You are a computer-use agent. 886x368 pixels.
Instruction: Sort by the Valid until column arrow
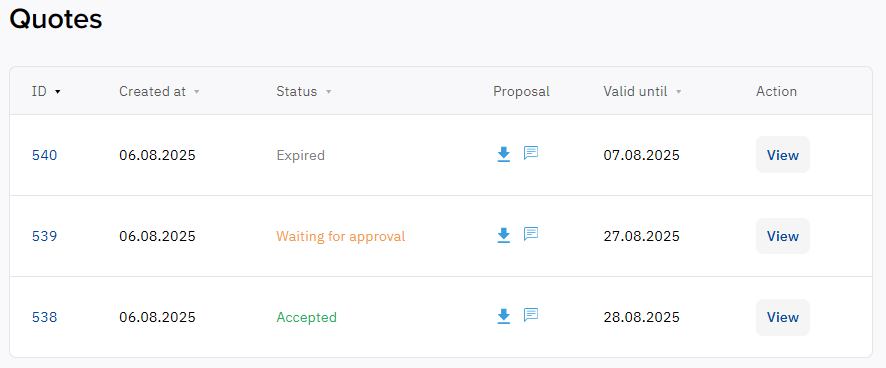[679, 92]
